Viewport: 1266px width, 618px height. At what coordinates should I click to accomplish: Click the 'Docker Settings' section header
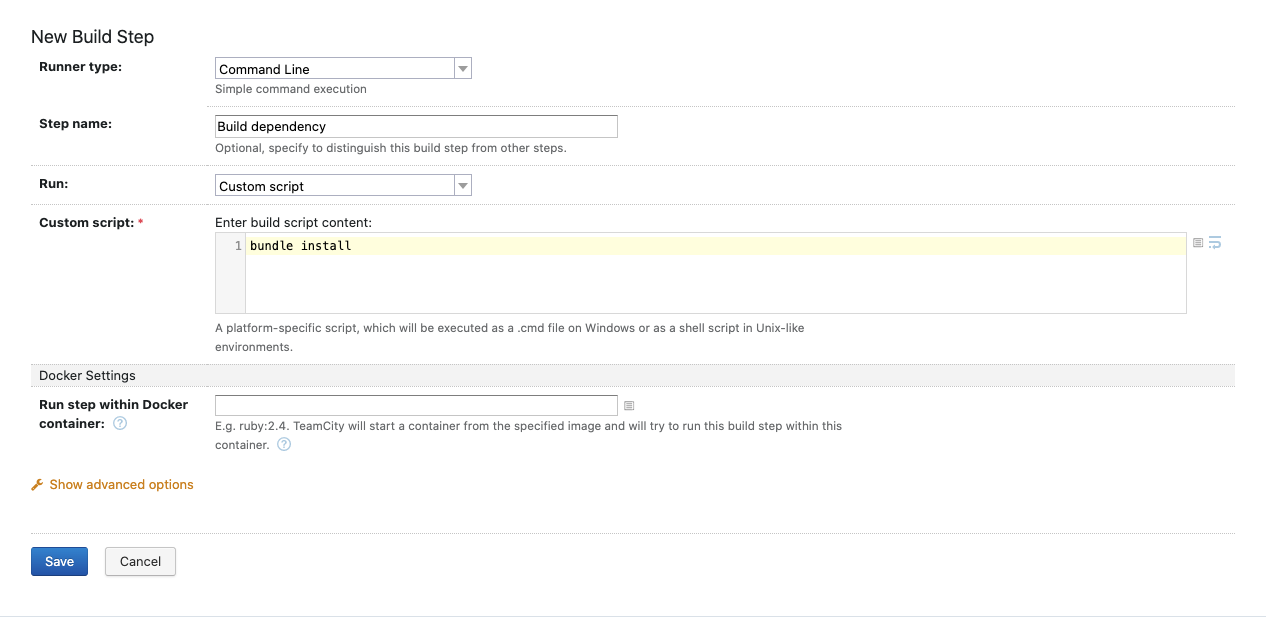point(87,376)
